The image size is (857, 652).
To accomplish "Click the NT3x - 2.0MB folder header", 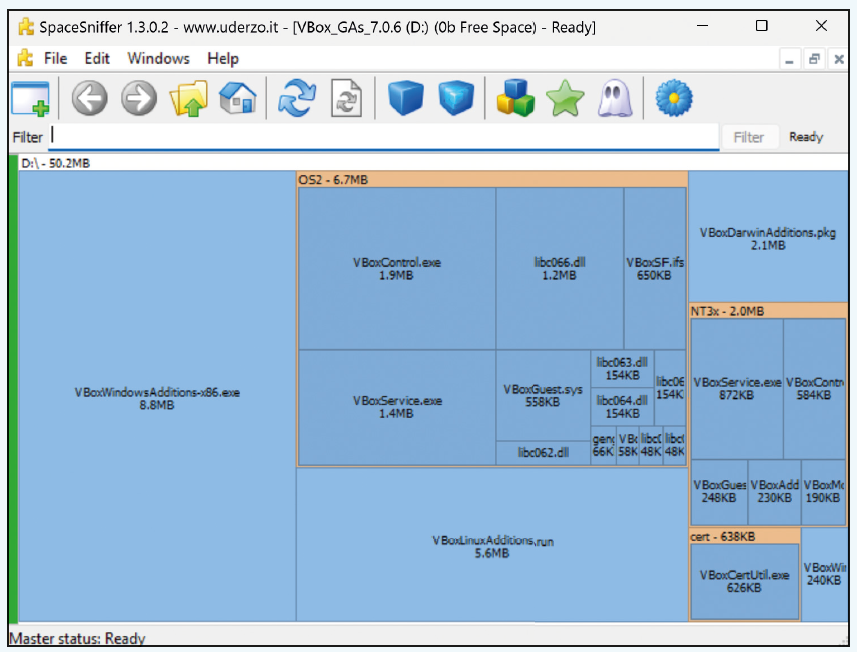I will [768, 311].
